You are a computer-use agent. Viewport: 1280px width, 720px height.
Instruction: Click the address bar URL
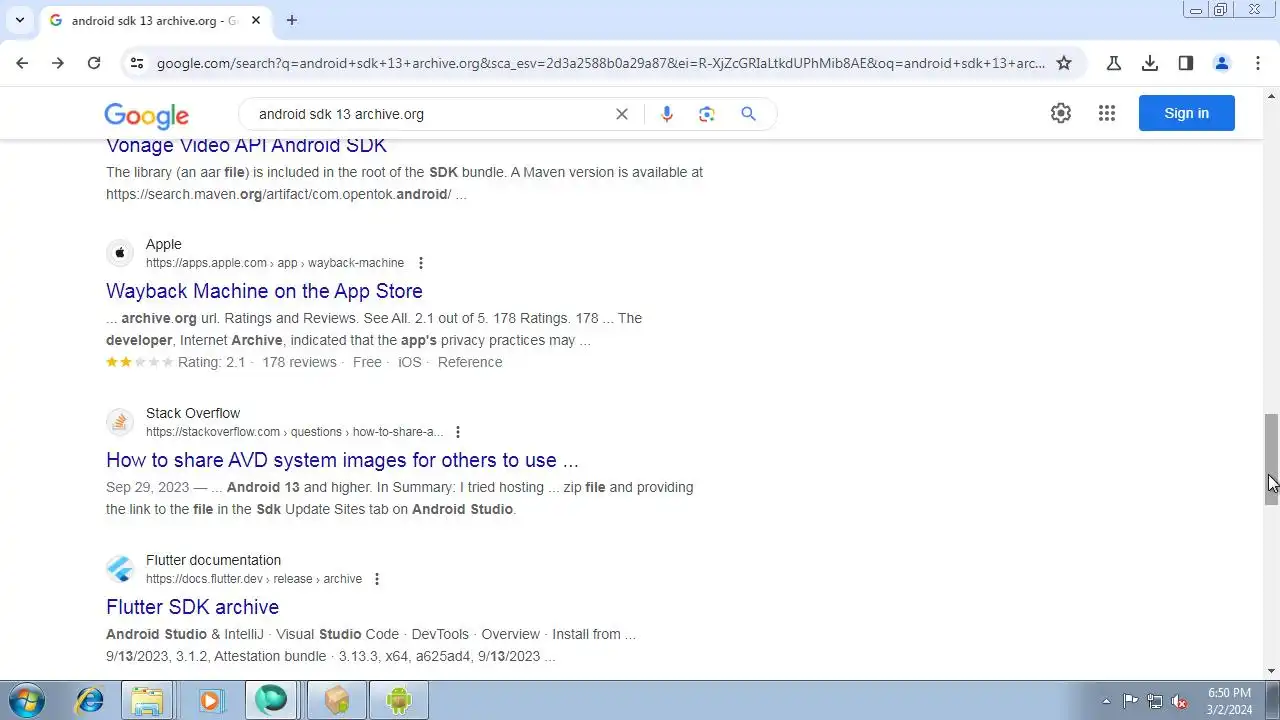click(x=600, y=63)
